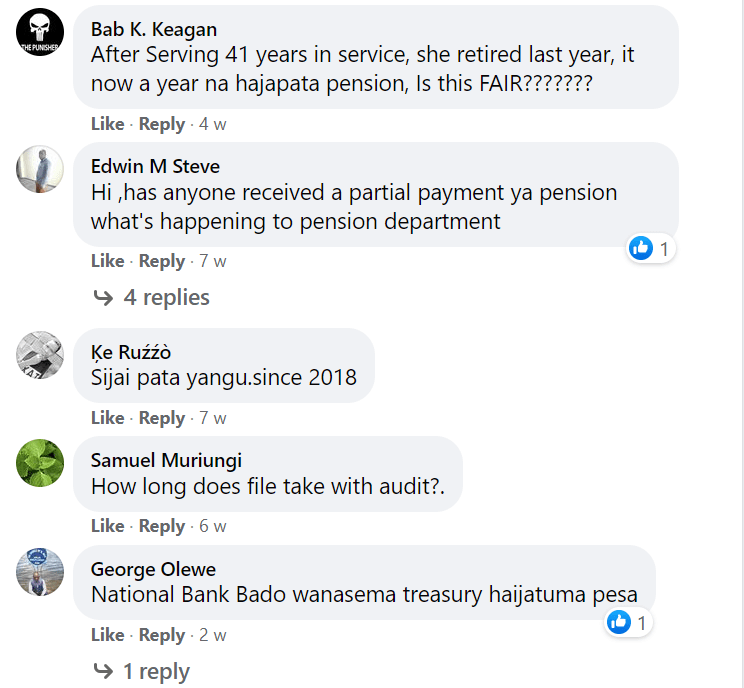Reply to Edwin M Steve's comment
This screenshot has width=744, height=688.
(162, 261)
